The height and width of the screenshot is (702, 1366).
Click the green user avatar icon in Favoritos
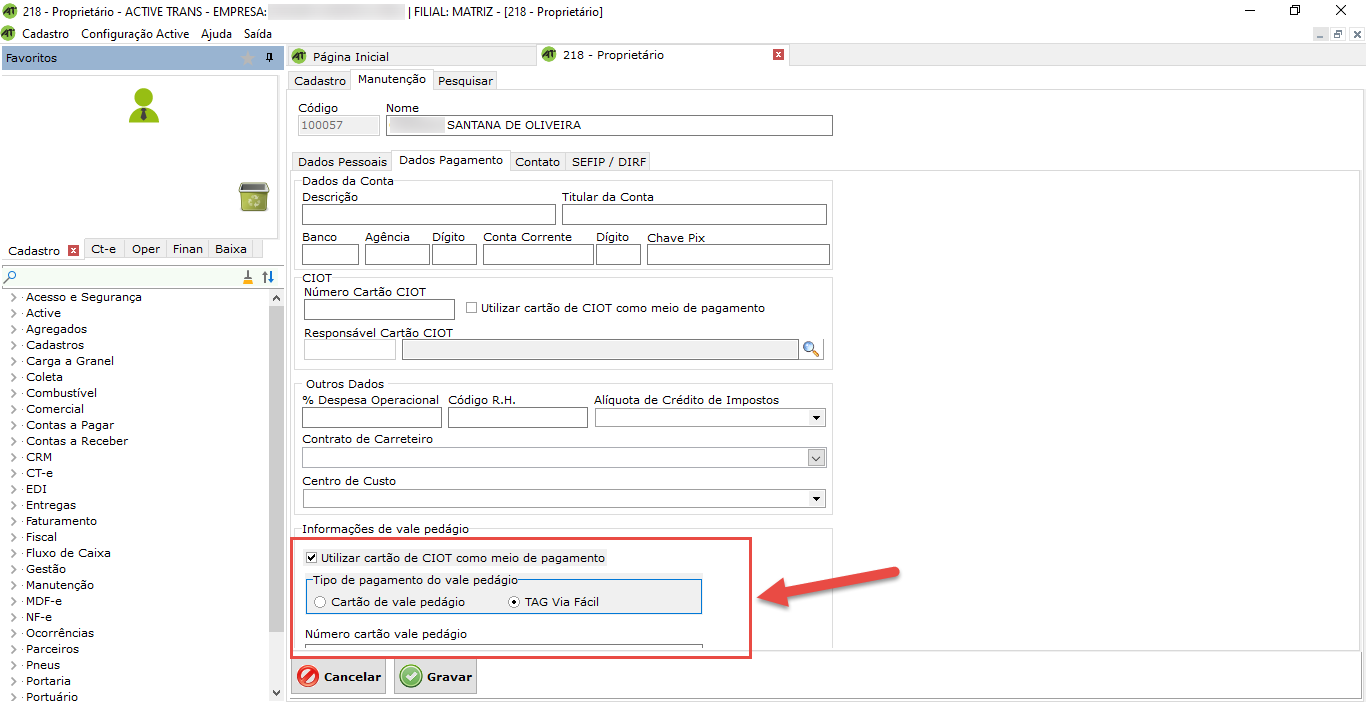[x=144, y=105]
